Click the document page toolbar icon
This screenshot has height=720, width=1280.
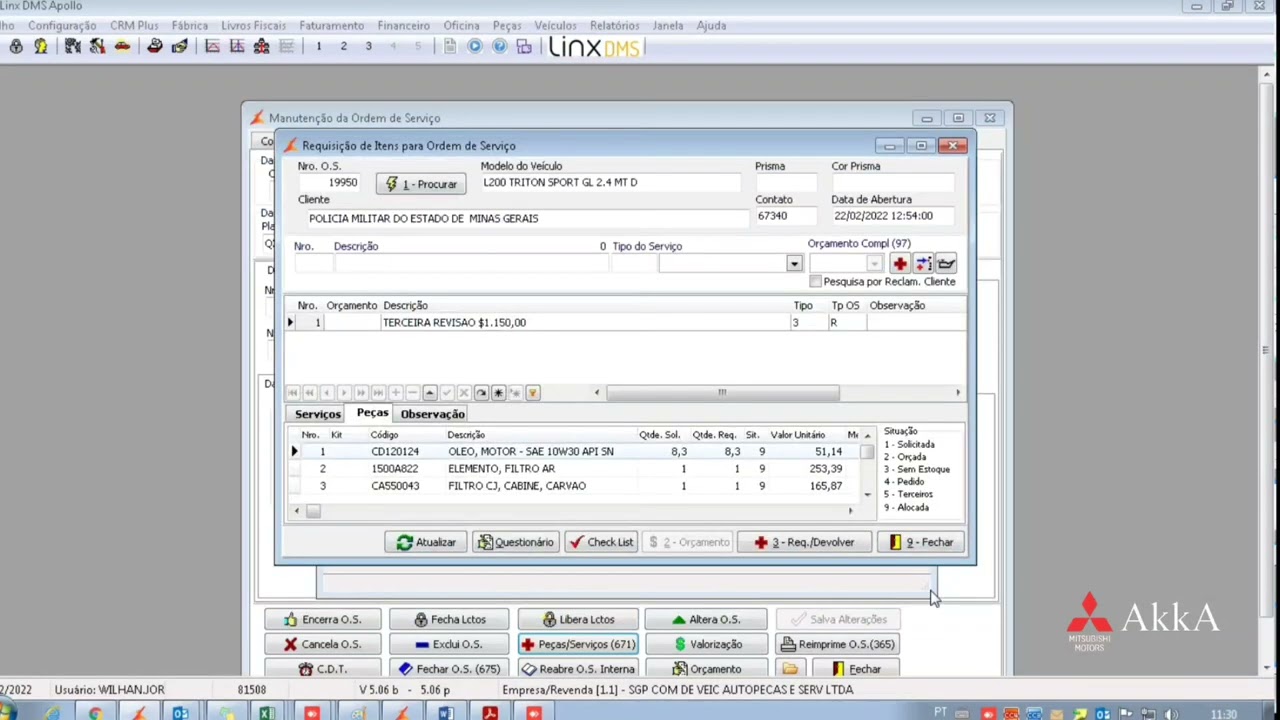(450, 46)
